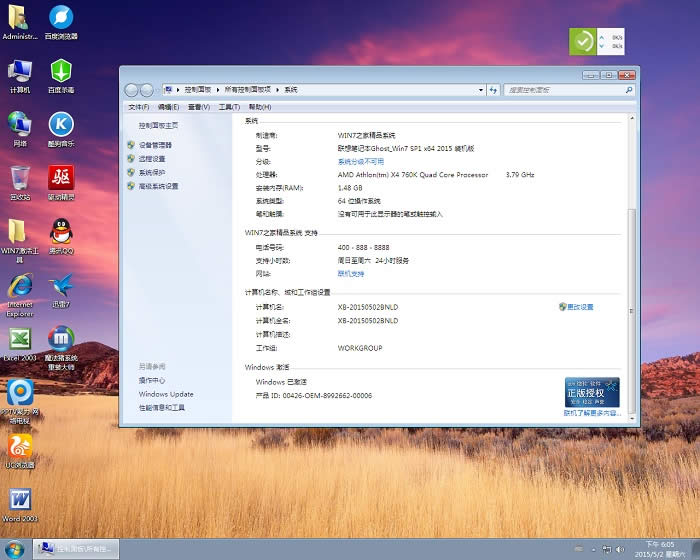Open Windows Update link in sidebar

point(166,394)
